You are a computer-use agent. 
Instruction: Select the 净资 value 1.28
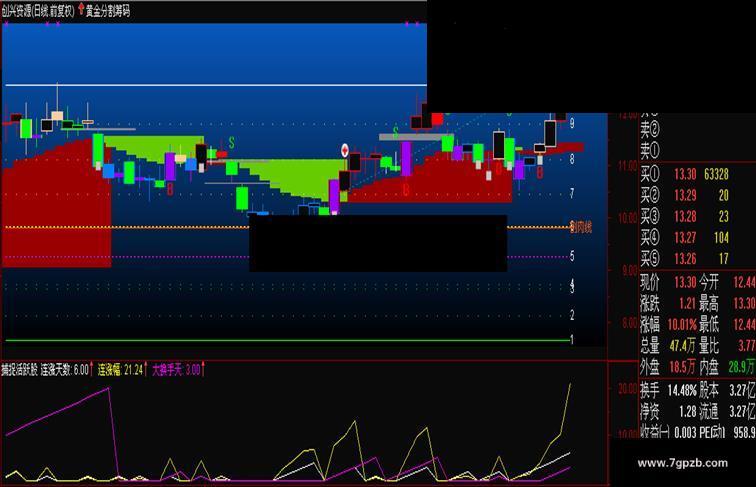688,411
